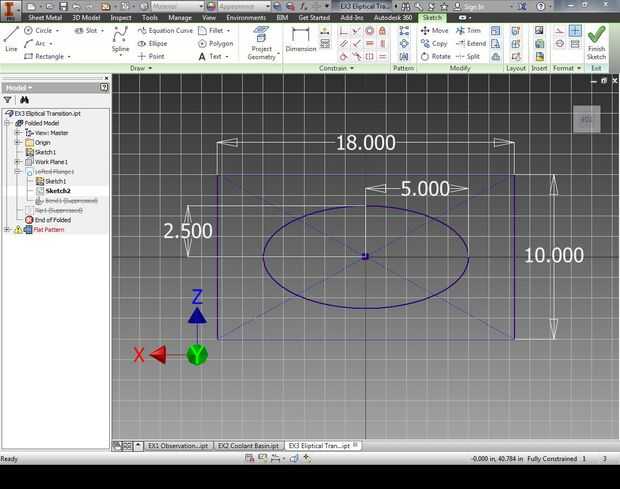The image size is (620, 489).
Task: Select End of Folded marker
Action: (48, 220)
